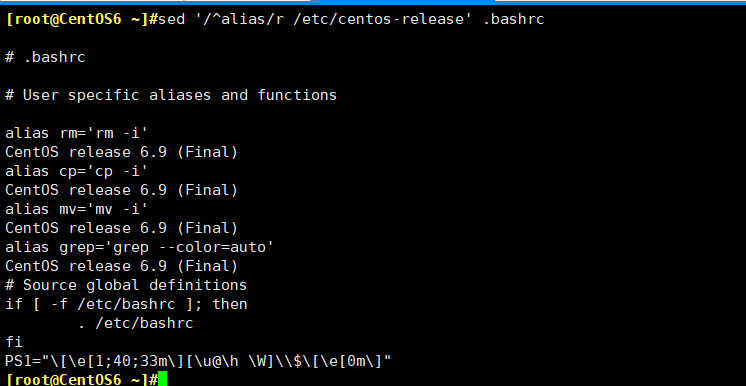Click '.bashrc' filename argument in the command
The image size is (746, 386).
click(513, 20)
